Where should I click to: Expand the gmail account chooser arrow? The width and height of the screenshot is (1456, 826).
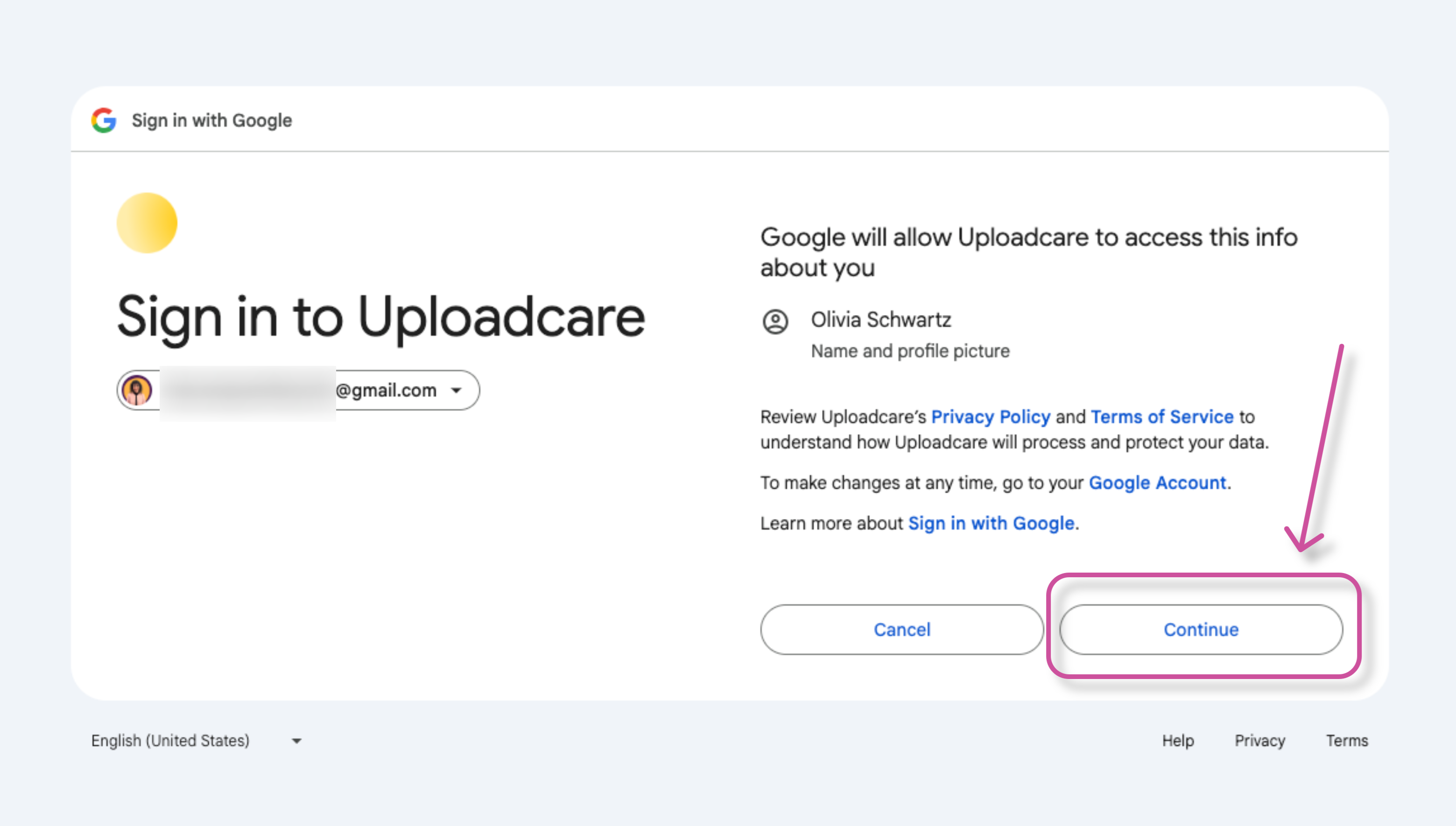(456, 390)
